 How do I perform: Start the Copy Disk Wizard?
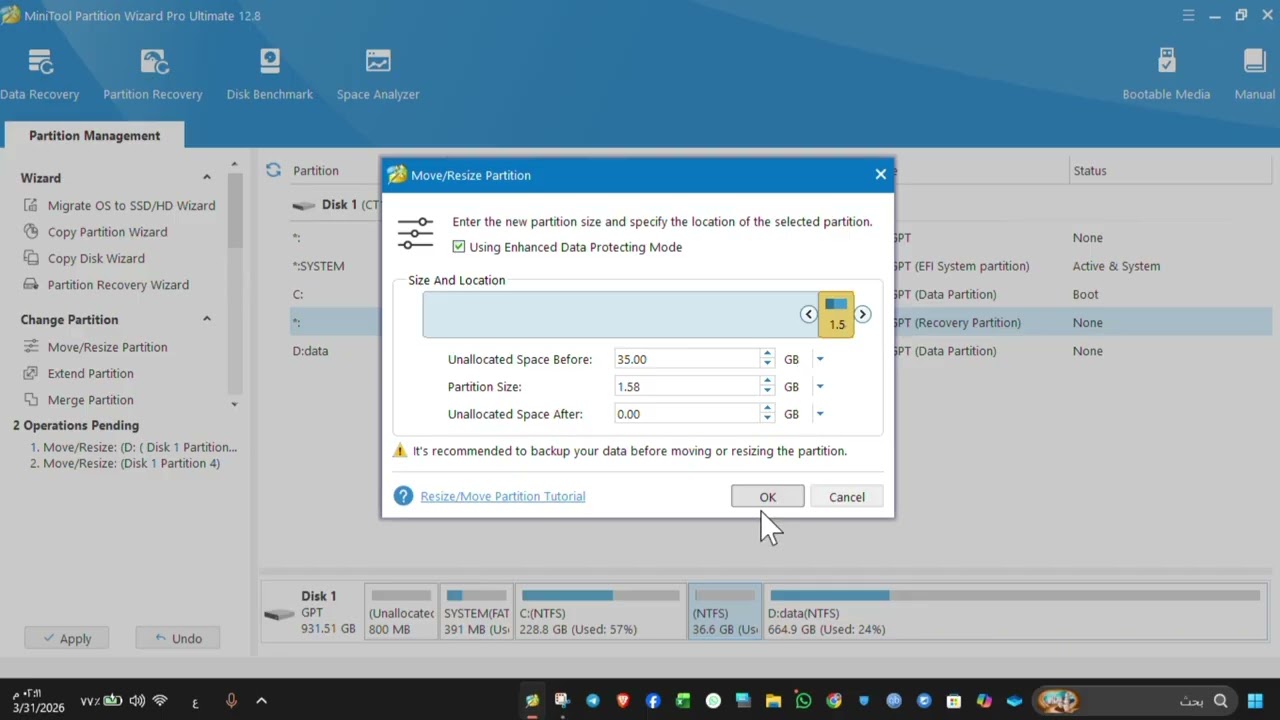point(84,258)
